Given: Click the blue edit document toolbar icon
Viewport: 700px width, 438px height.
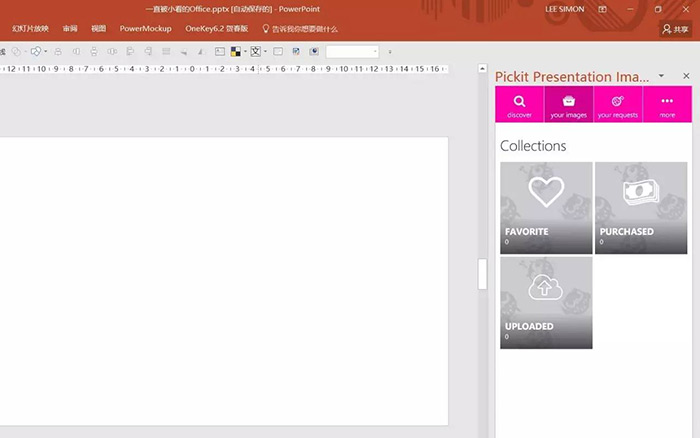Looking at the screenshot, I should (x=296, y=51).
